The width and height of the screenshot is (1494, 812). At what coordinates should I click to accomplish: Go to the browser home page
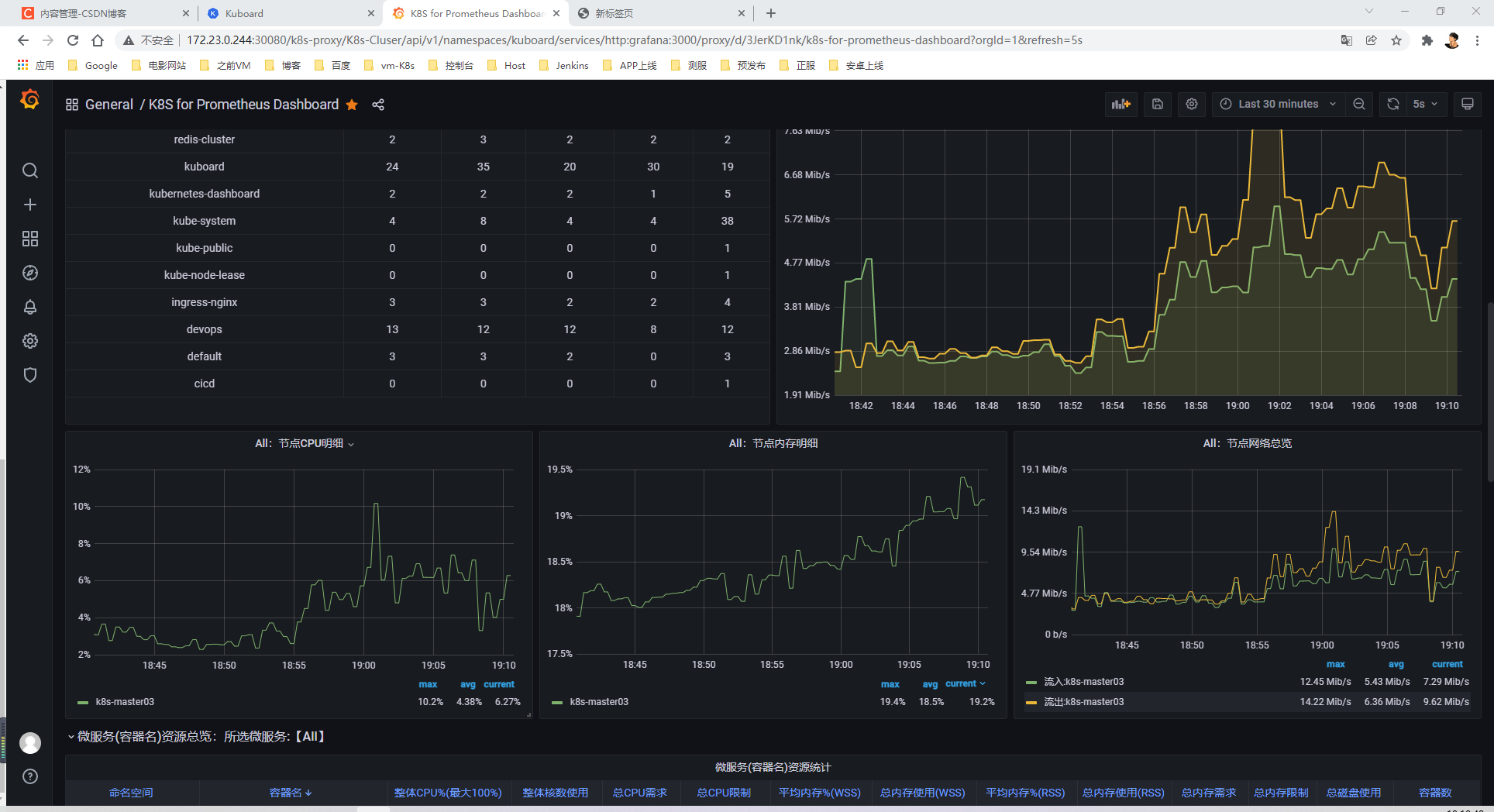(98, 40)
